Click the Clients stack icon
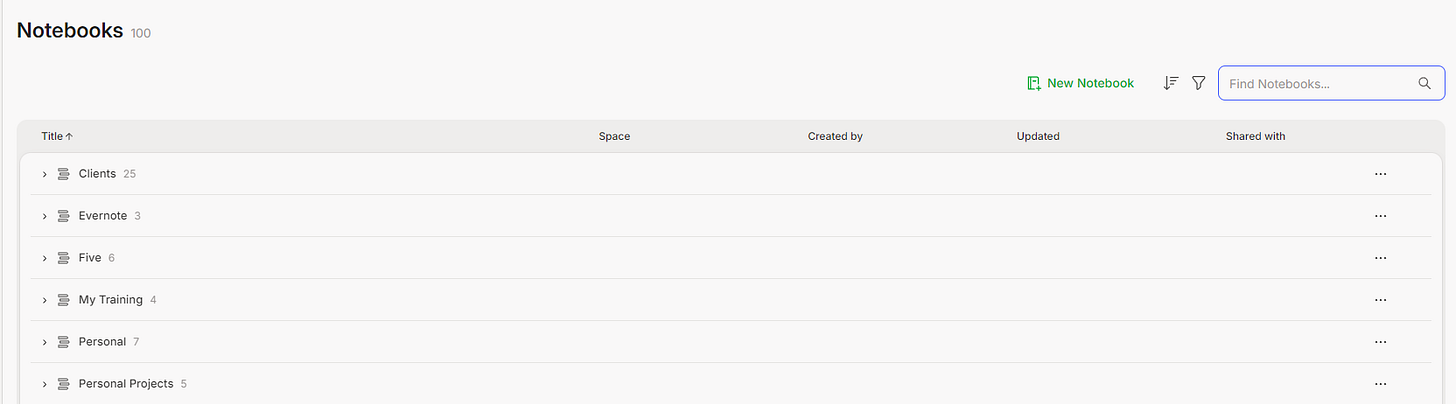Screen dimensions: 1456x404 pyautogui.click(x=63, y=174)
